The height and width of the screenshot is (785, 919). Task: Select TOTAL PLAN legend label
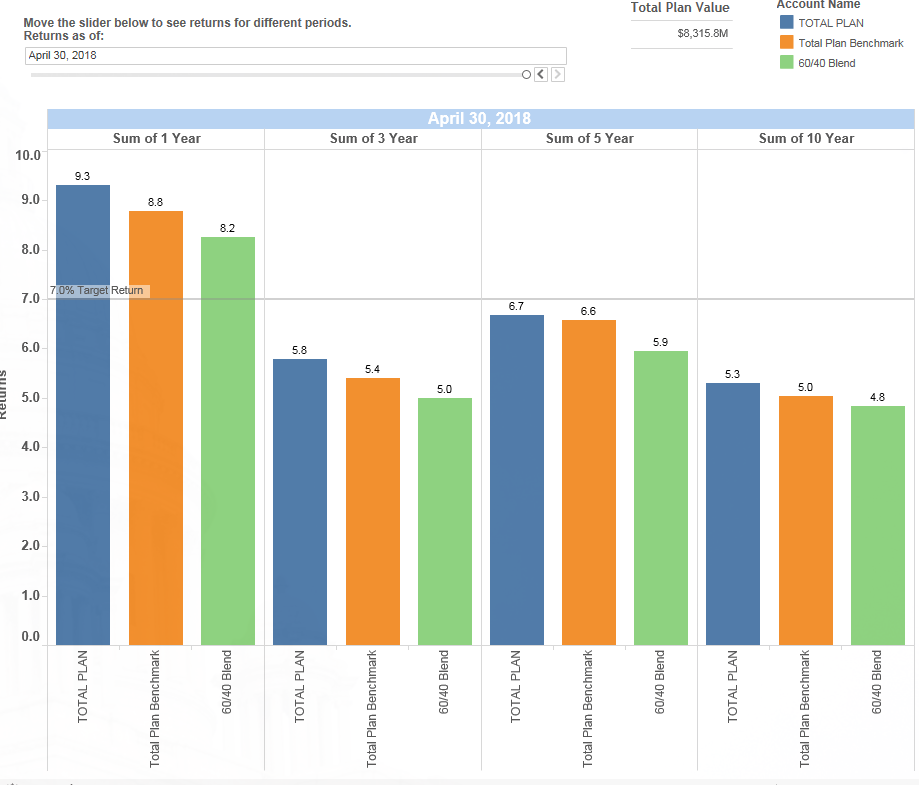830,23
